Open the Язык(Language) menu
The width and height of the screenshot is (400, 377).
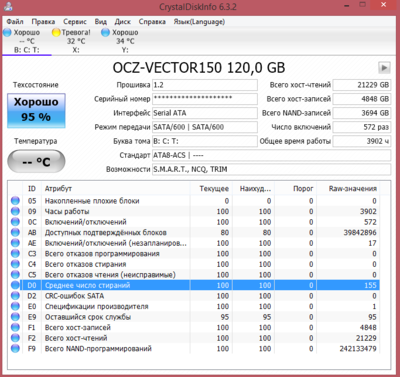(x=199, y=22)
